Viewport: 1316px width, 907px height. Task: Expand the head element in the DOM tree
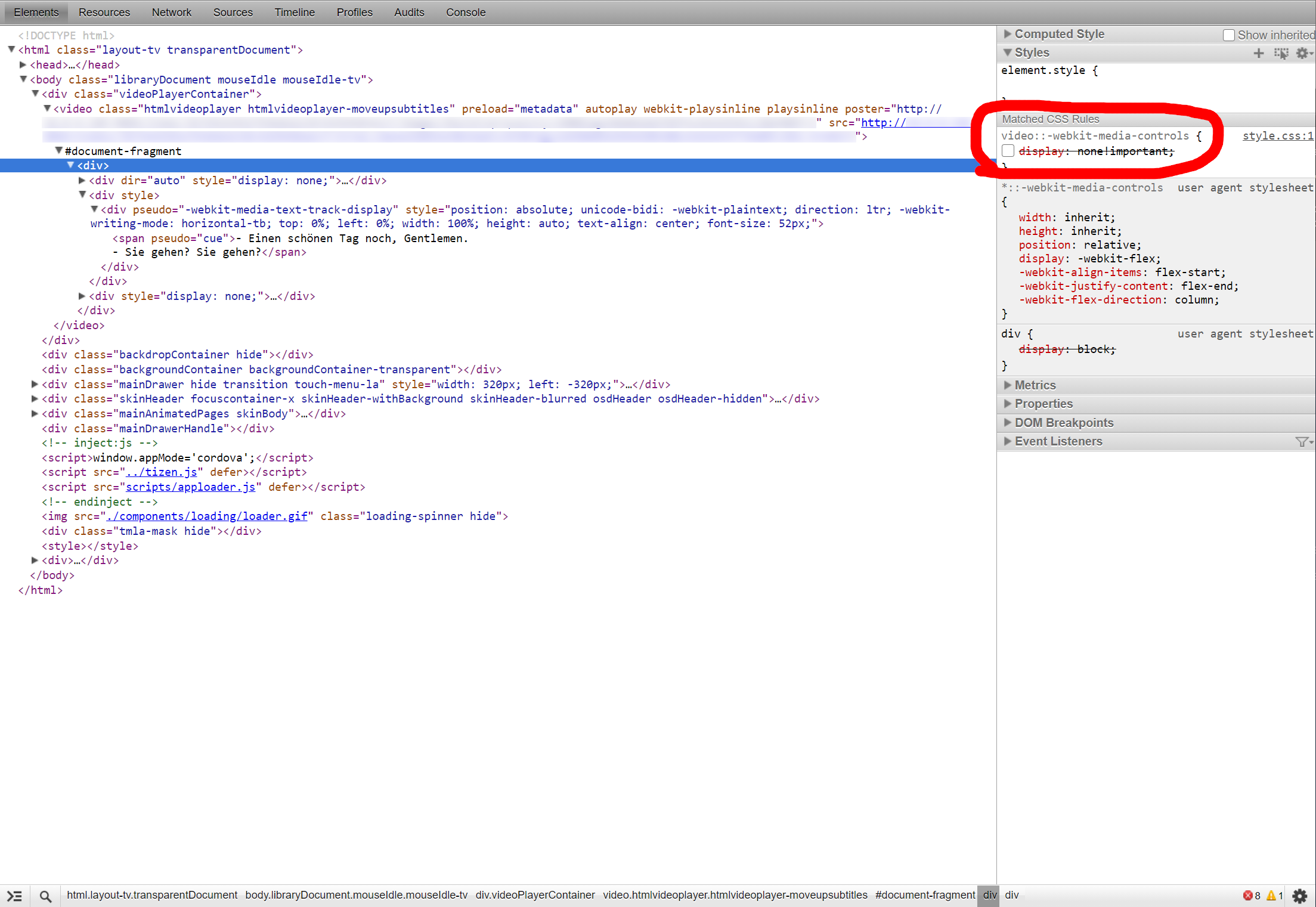pos(23,64)
